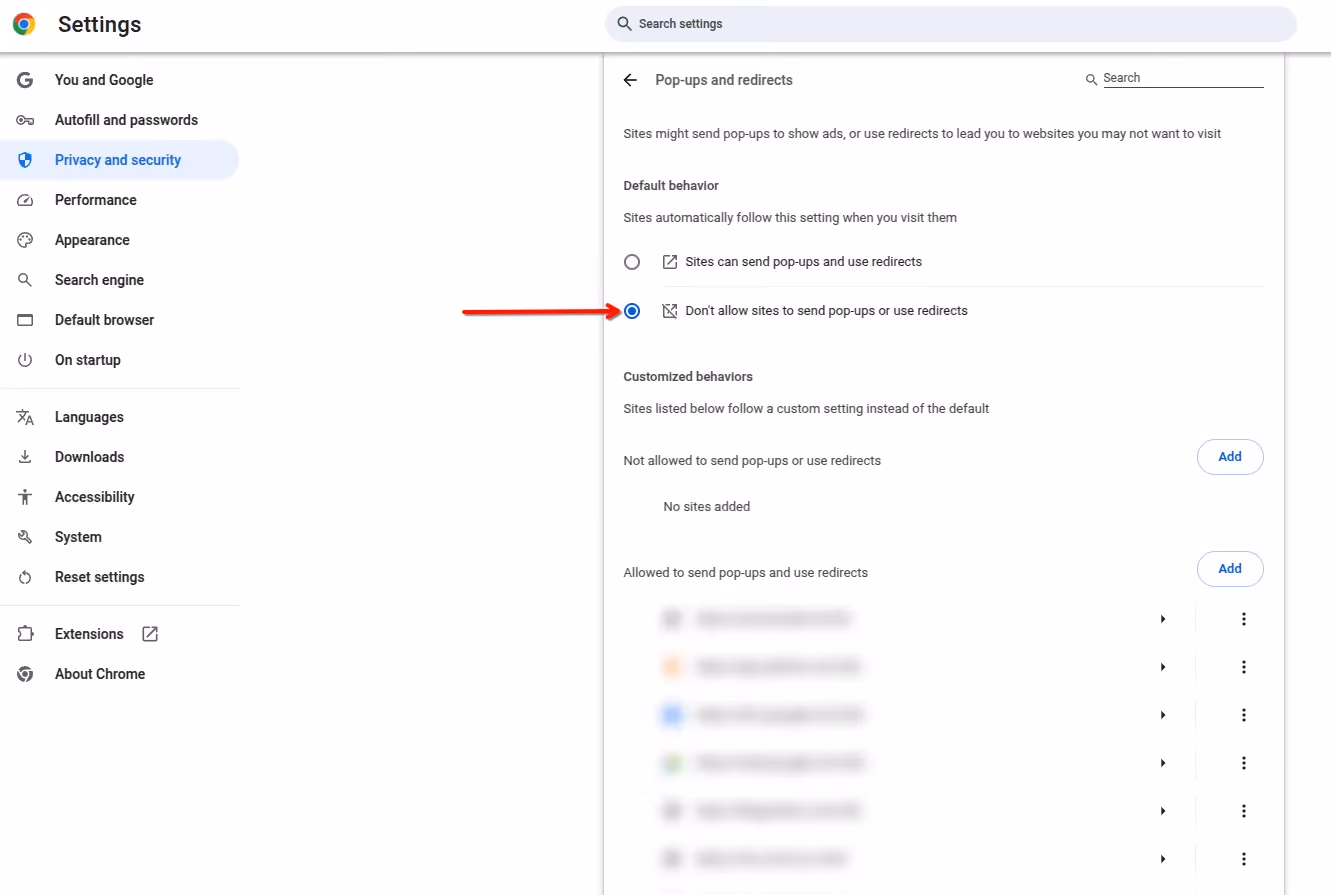Open more actions for the blue-favicon site
Viewport: 1331px width, 895px height.
(1244, 715)
